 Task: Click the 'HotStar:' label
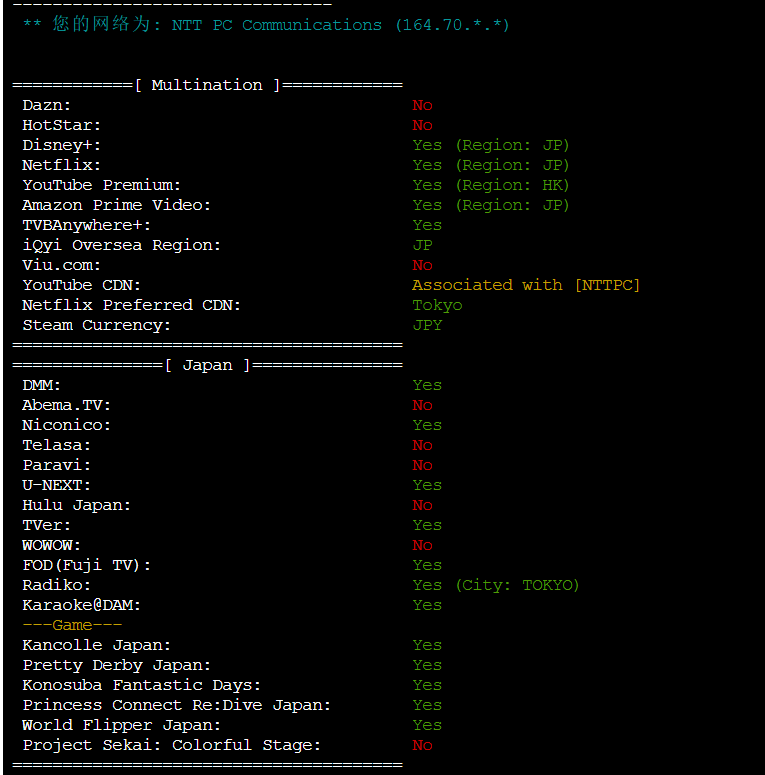click(x=61, y=125)
